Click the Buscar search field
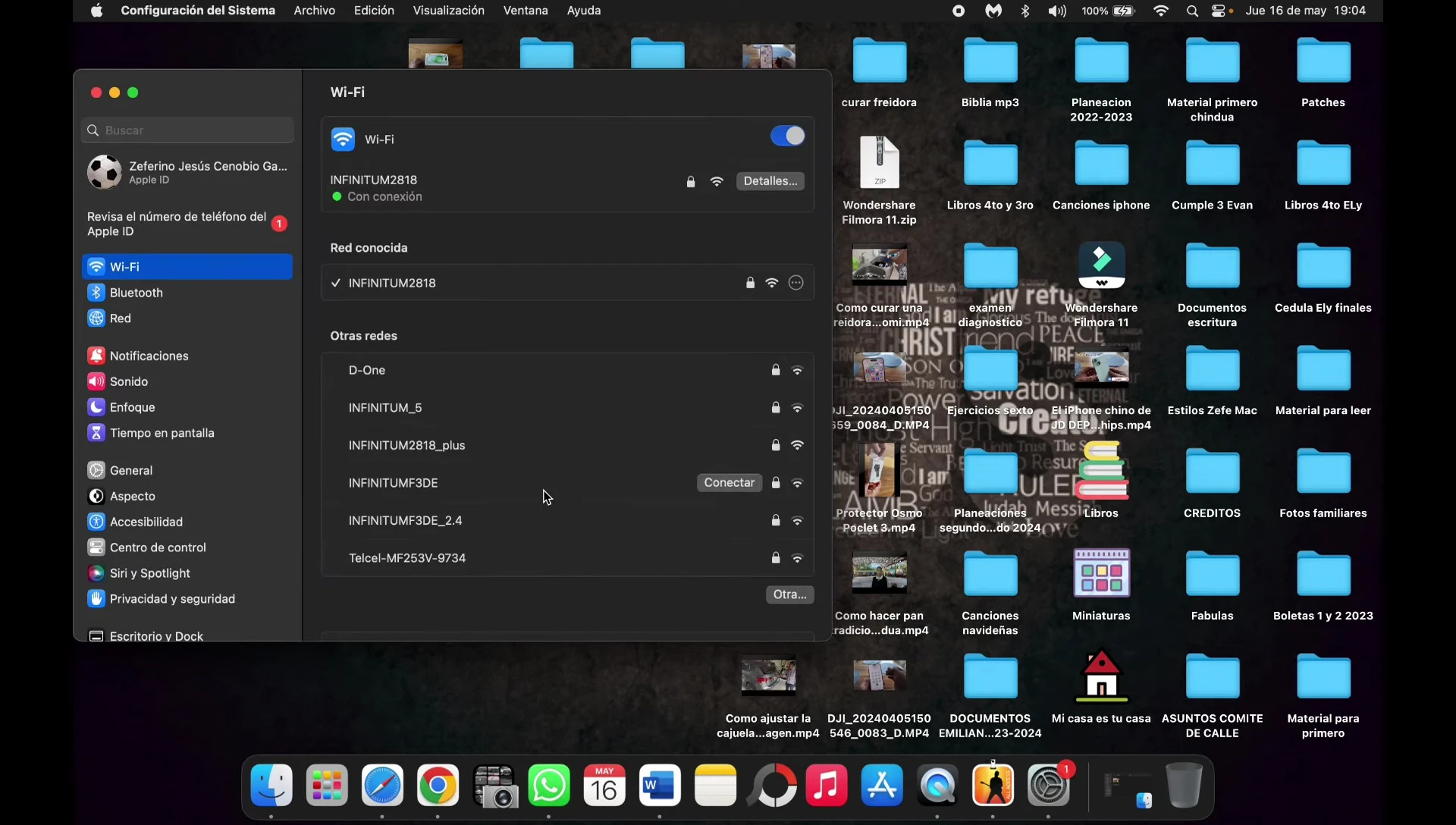The width and height of the screenshot is (1456, 825). pyautogui.click(x=187, y=130)
